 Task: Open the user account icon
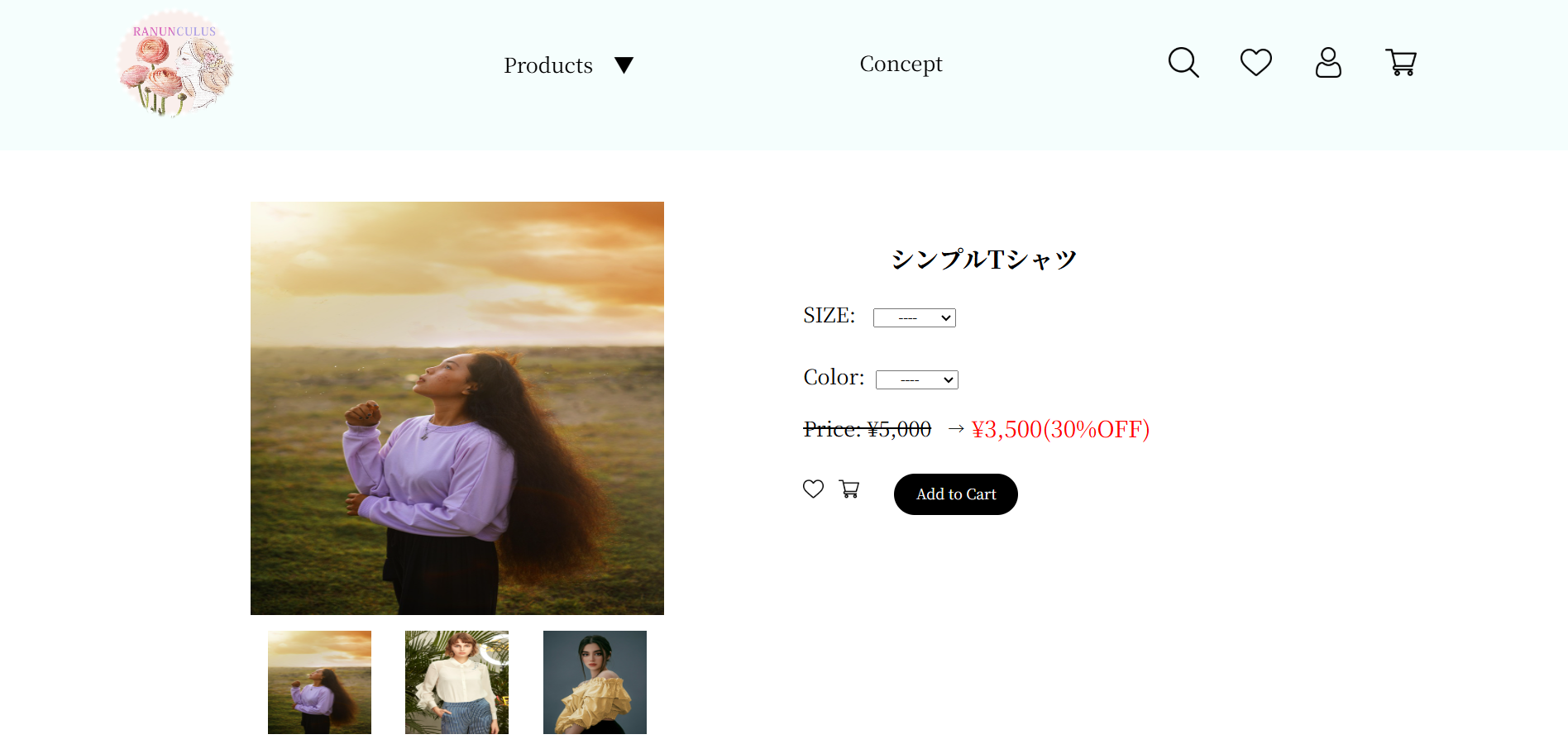tap(1328, 63)
